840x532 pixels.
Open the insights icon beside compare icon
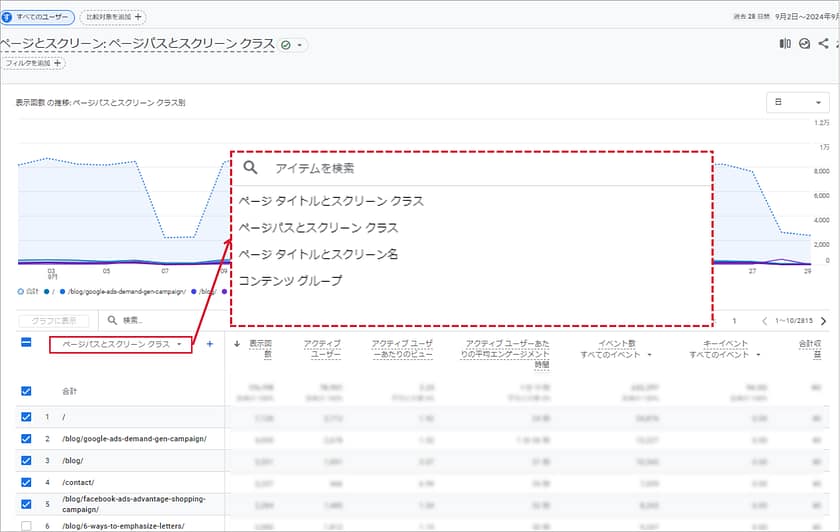click(804, 44)
